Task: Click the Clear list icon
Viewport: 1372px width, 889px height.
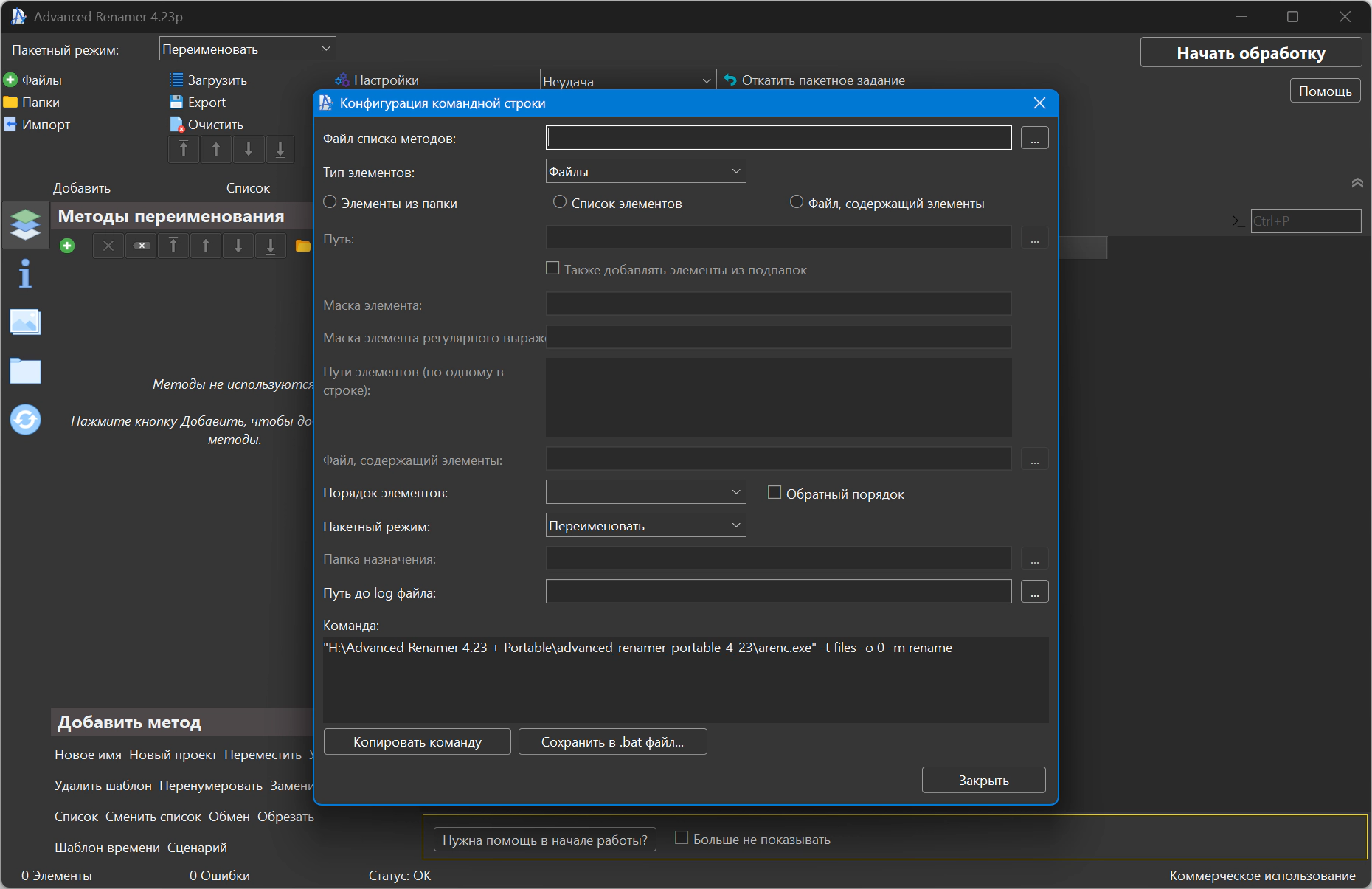Action: click(x=176, y=124)
